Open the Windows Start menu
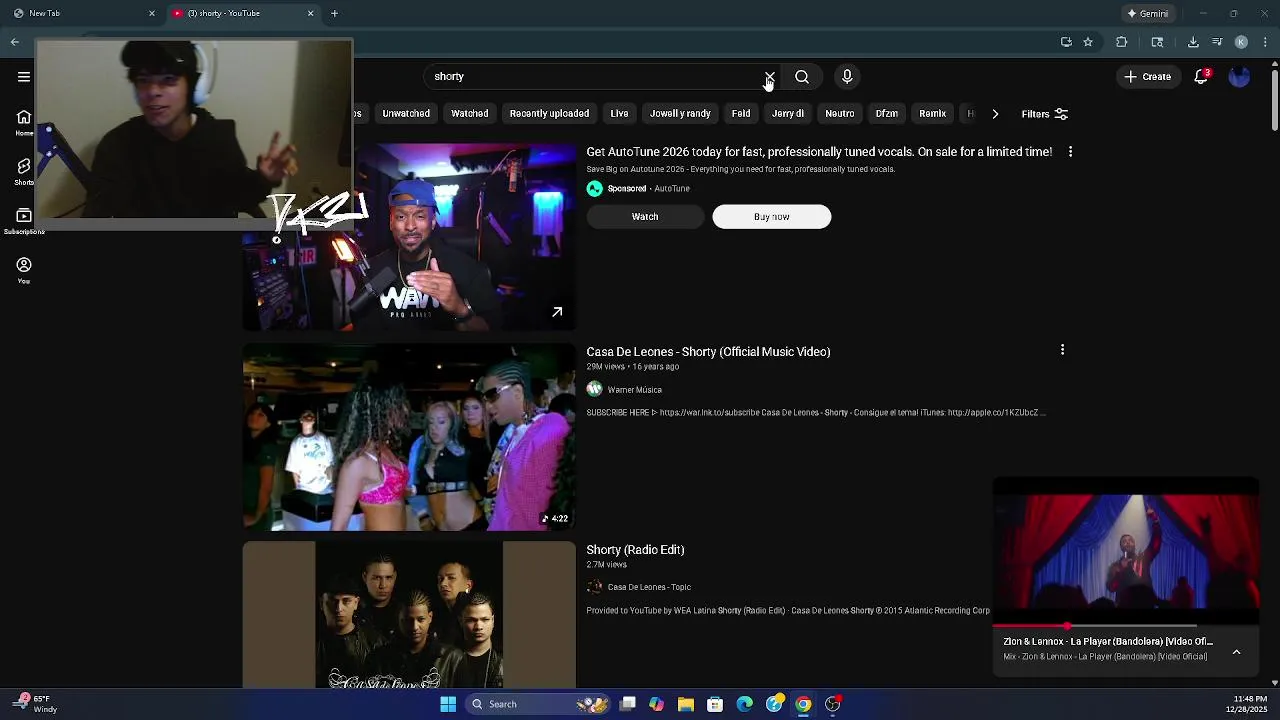The width and height of the screenshot is (1280, 720). pos(448,704)
